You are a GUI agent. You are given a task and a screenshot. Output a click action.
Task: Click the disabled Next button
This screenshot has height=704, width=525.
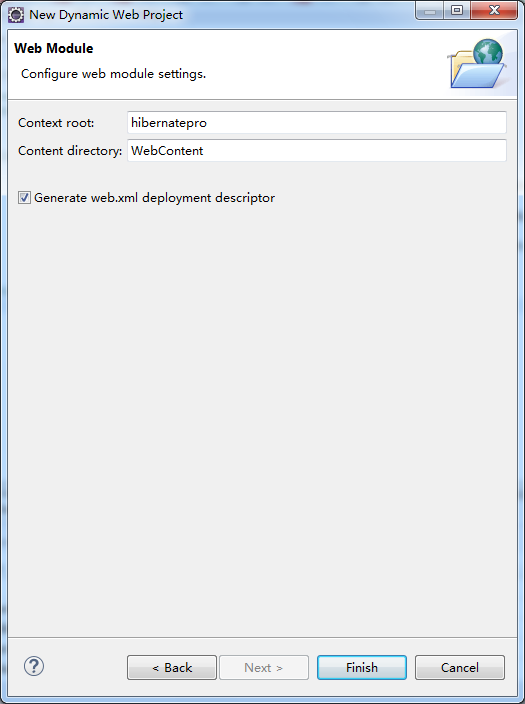(x=264, y=668)
